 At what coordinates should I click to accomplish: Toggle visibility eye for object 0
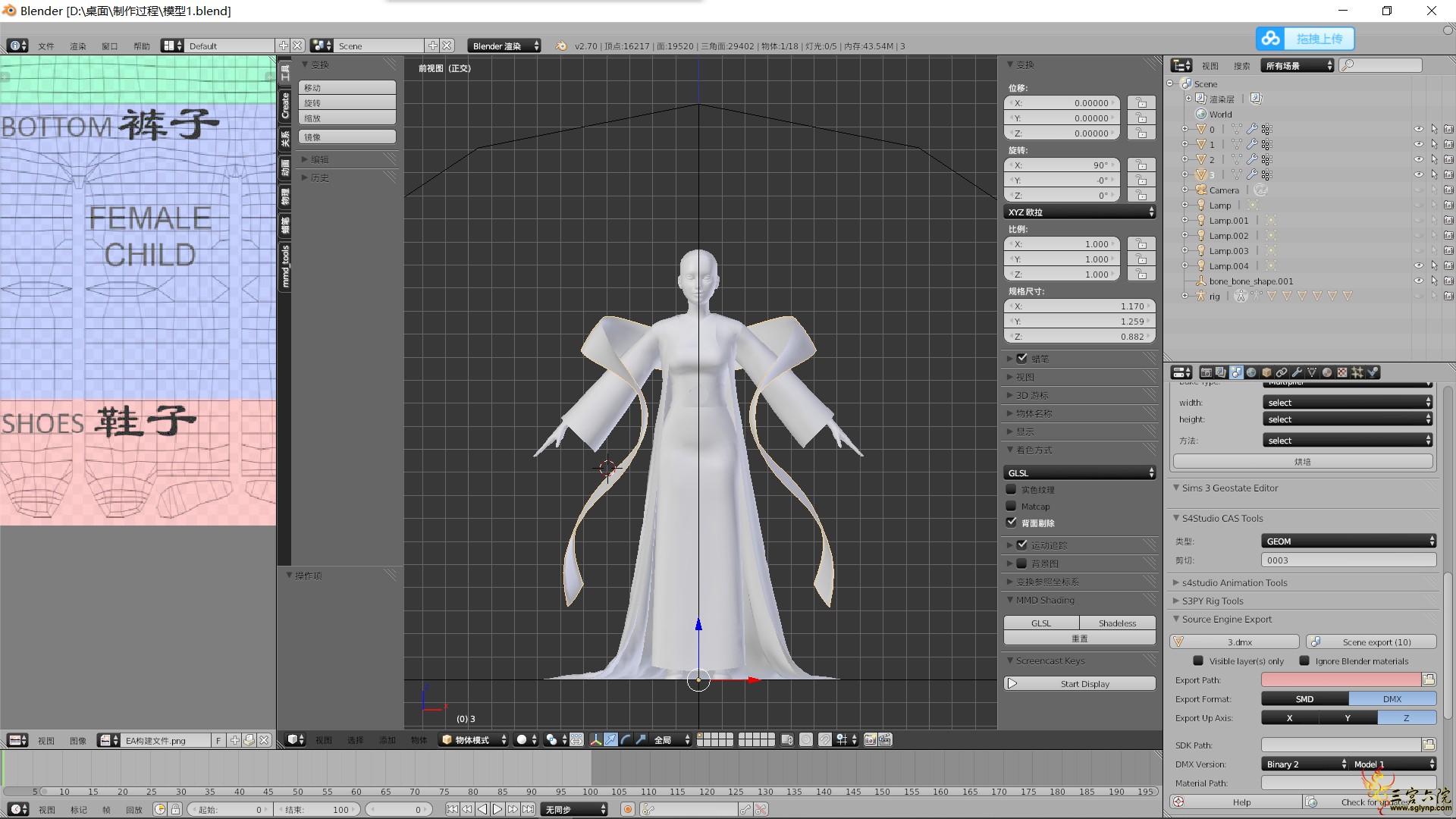click(1418, 129)
